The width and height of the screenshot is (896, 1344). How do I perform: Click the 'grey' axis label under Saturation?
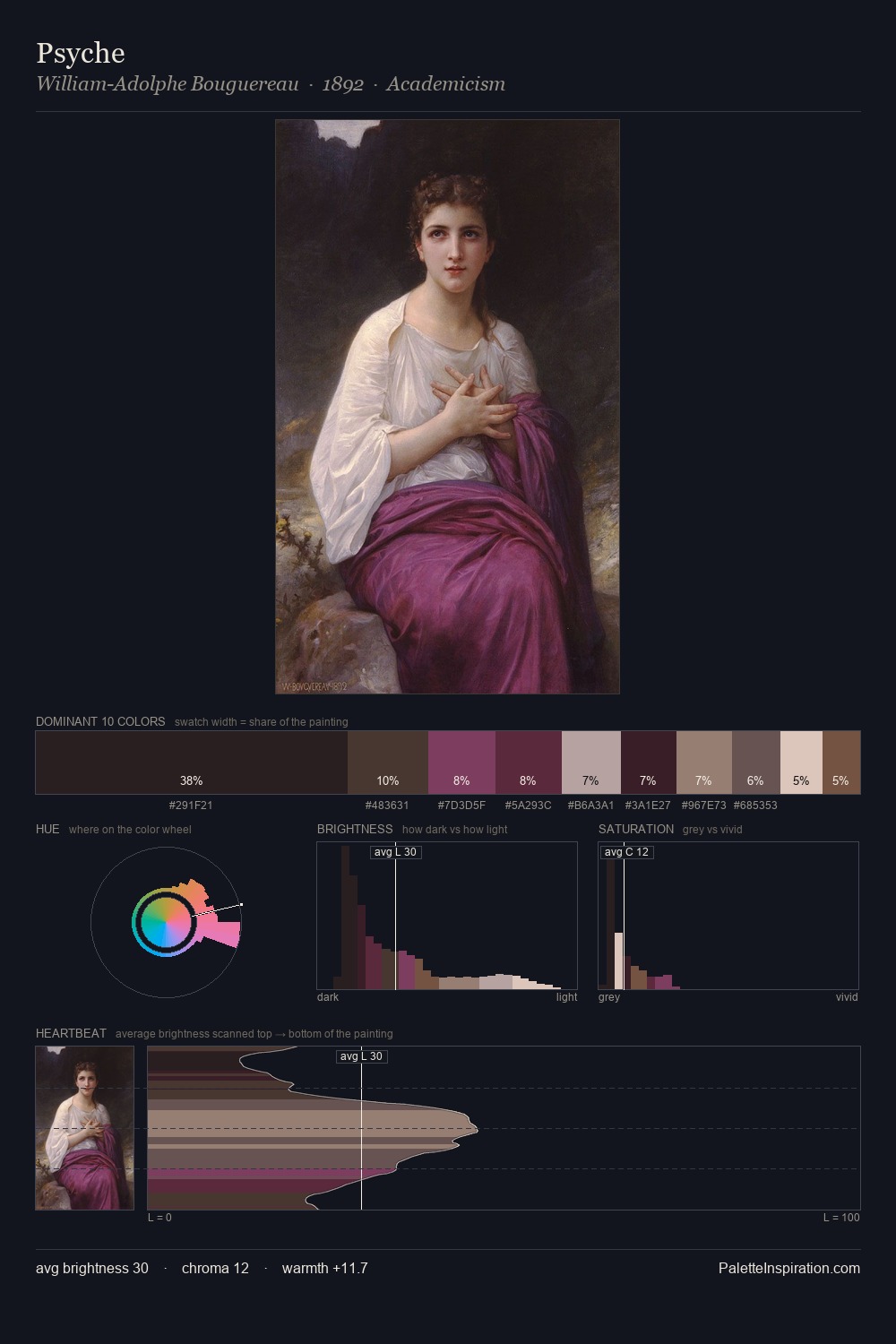[x=609, y=997]
